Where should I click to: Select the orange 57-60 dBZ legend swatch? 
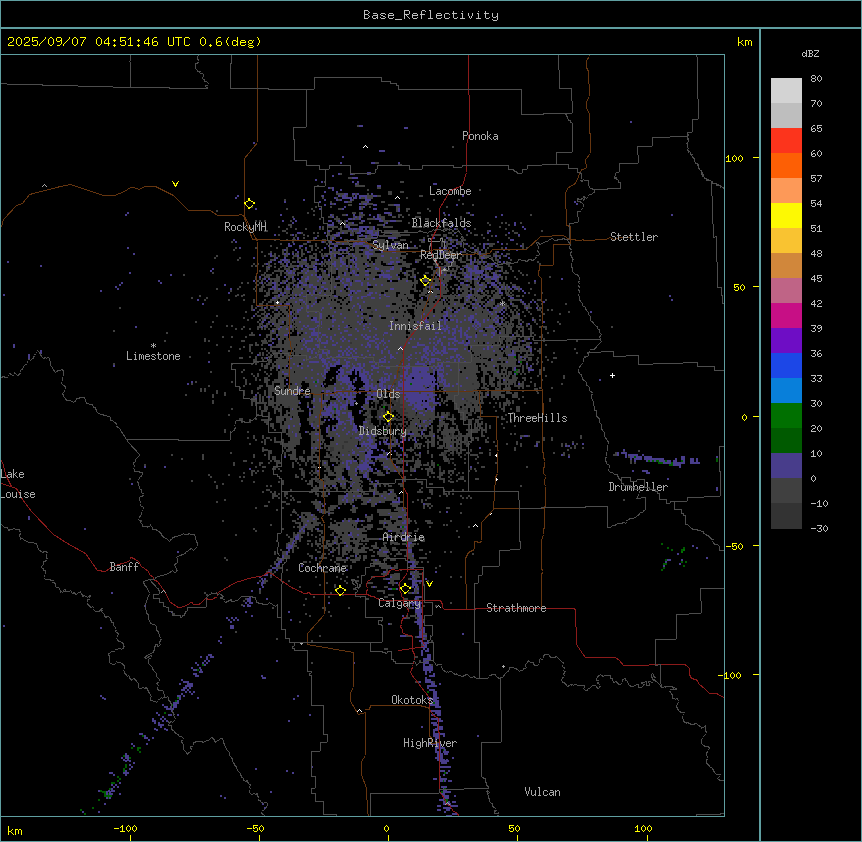(786, 165)
